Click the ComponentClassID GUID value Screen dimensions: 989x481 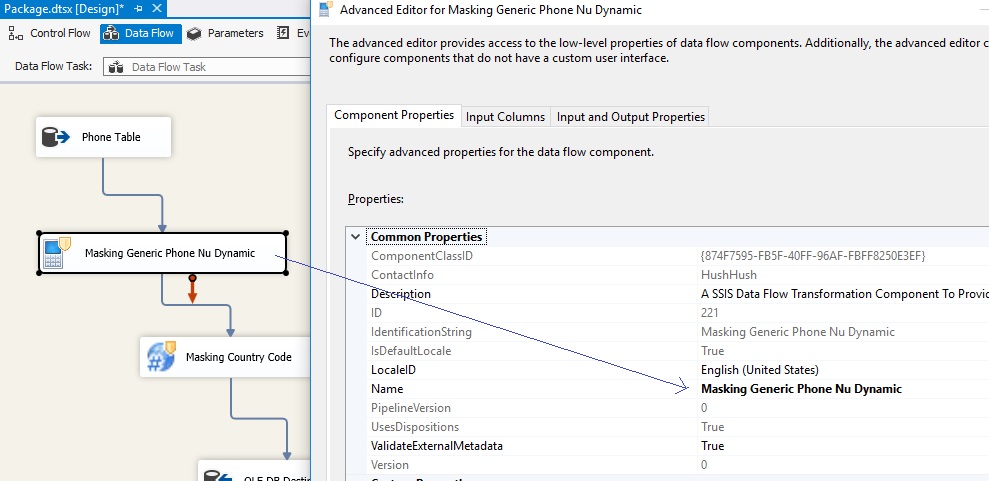pos(813,256)
